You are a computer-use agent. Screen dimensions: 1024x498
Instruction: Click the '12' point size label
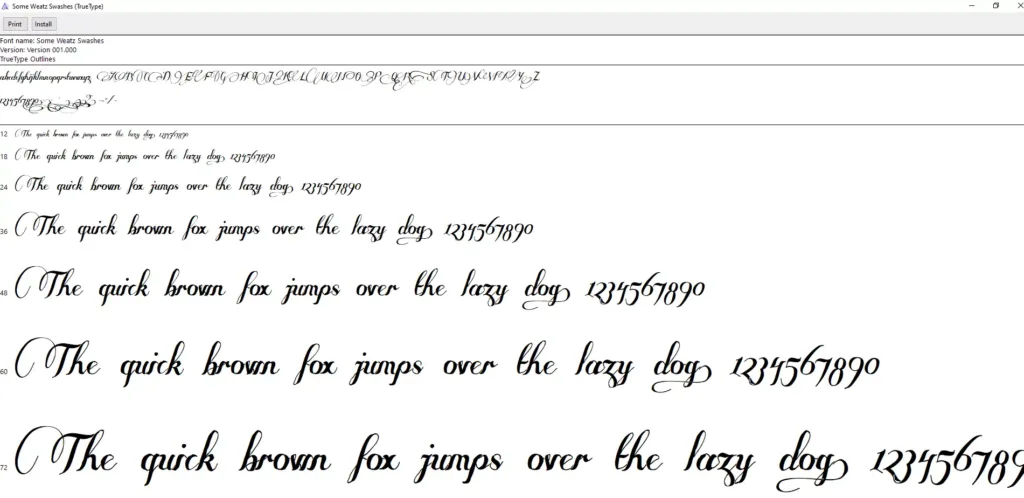click(x=4, y=134)
